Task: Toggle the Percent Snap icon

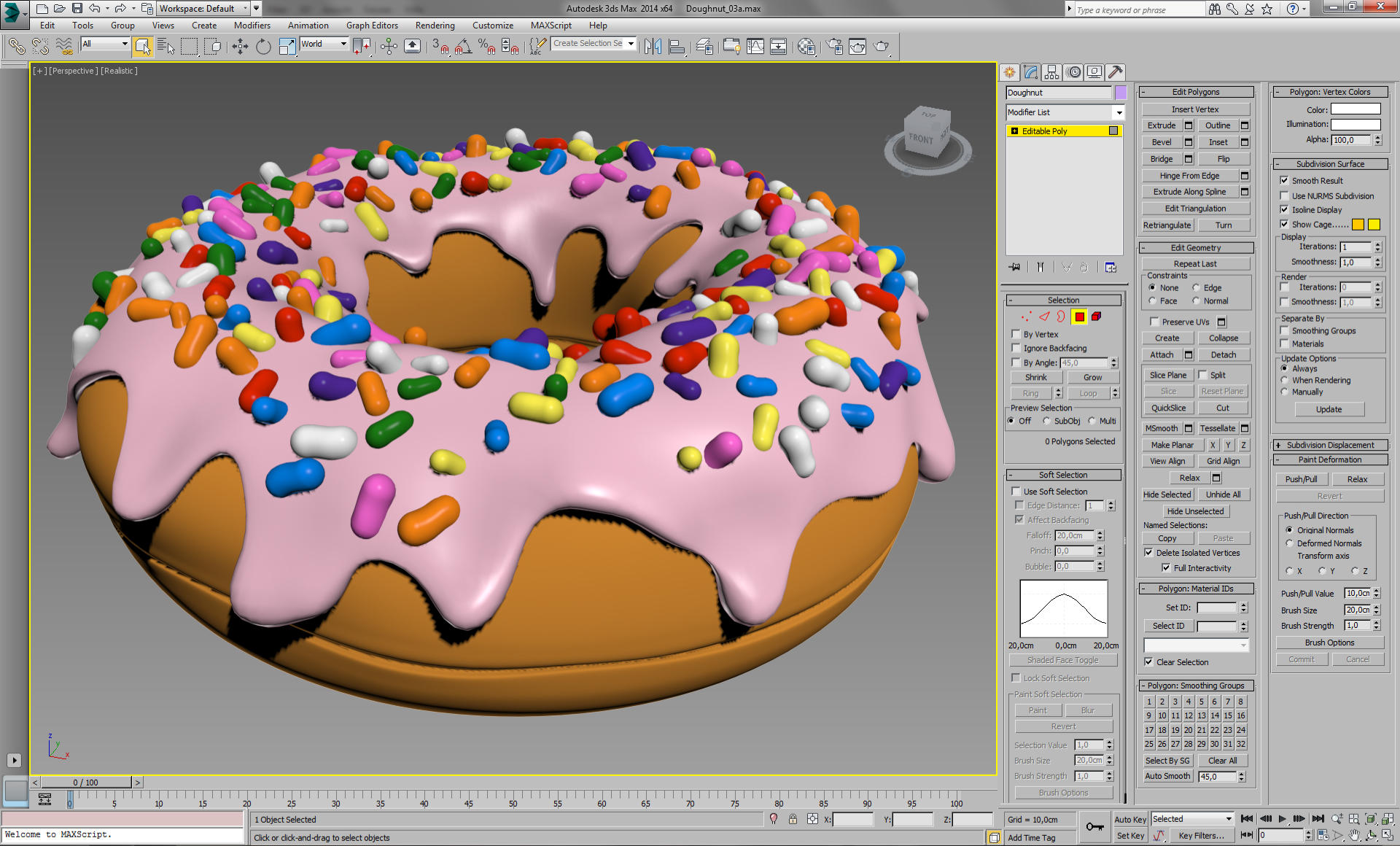Action: point(487,47)
